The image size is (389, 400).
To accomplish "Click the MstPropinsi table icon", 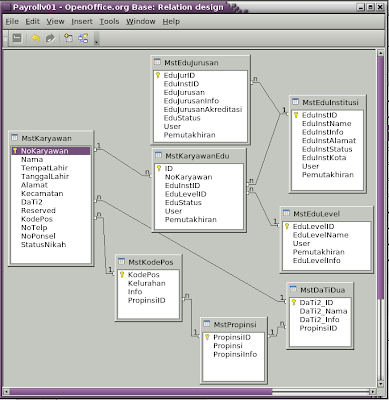I will [x=207, y=324].
